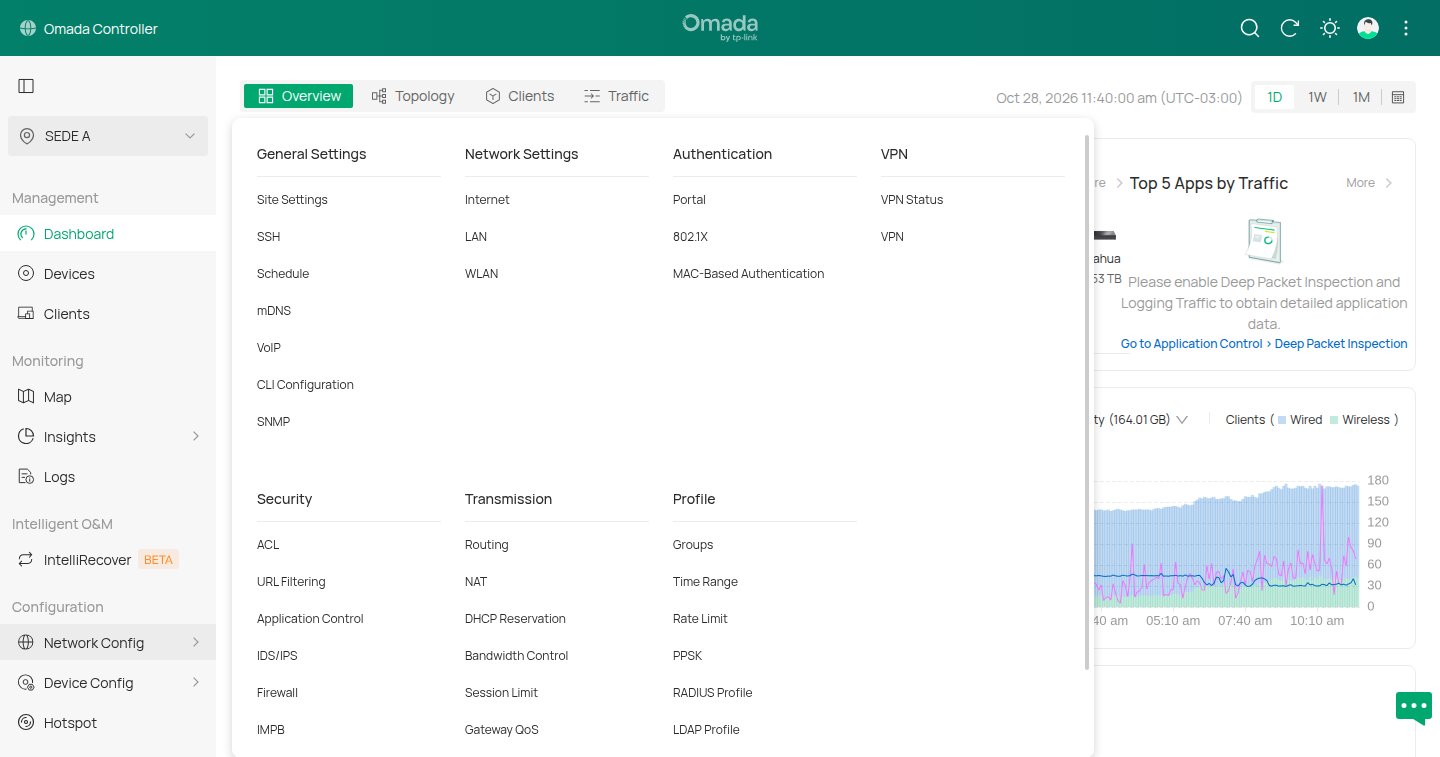The image size is (1440, 757).
Task: Open DHCP Reservation under Transmission
Action: coord(515,619)
